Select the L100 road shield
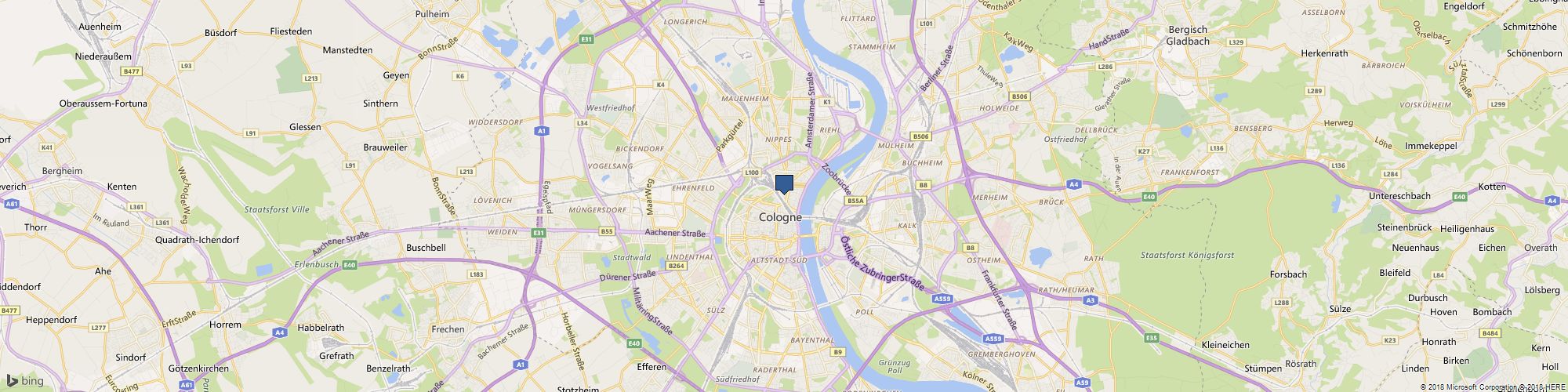 [752, 172]
